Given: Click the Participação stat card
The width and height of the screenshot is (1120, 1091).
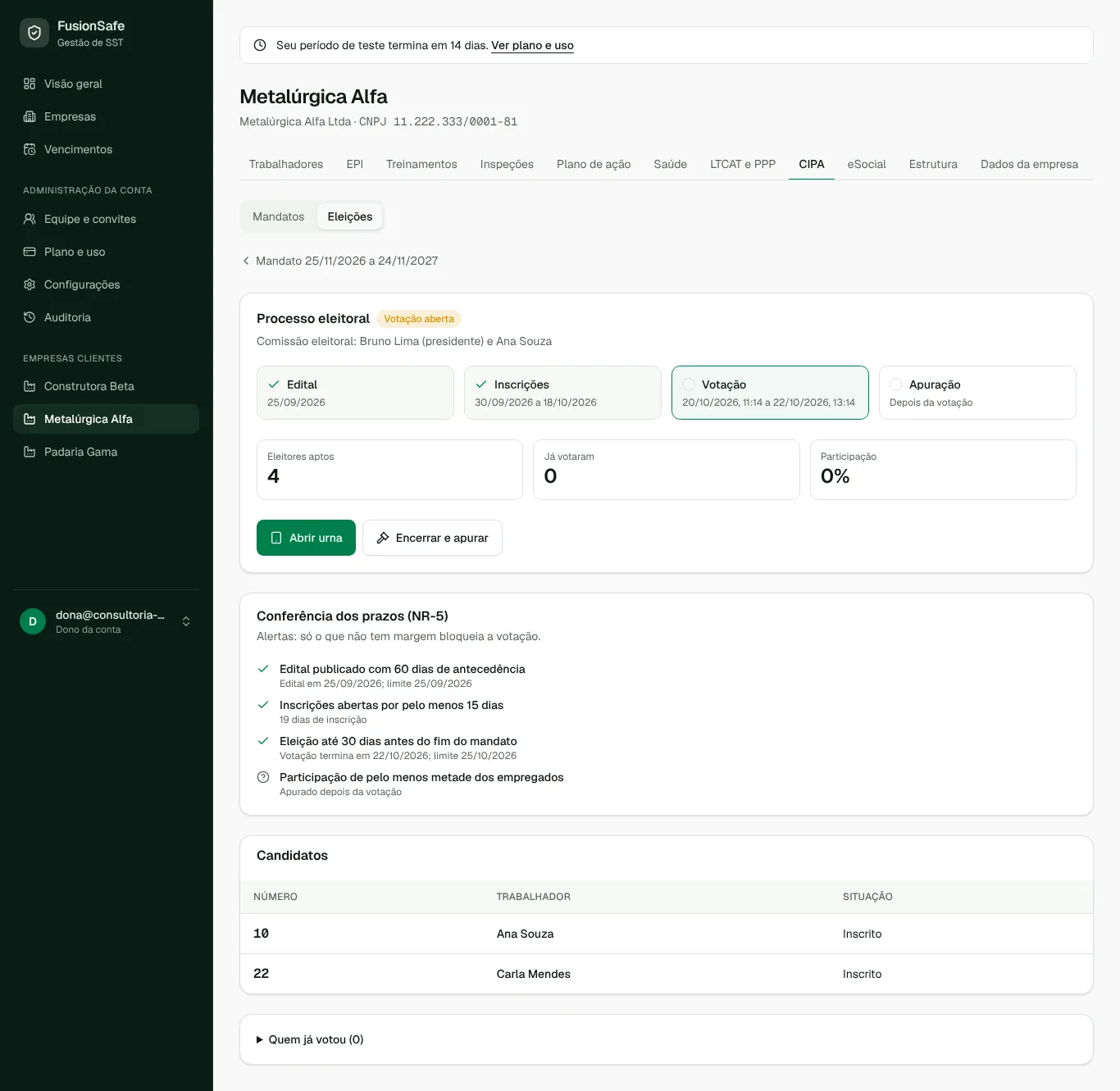Looking at the screenshot, I should pos(943,470).
